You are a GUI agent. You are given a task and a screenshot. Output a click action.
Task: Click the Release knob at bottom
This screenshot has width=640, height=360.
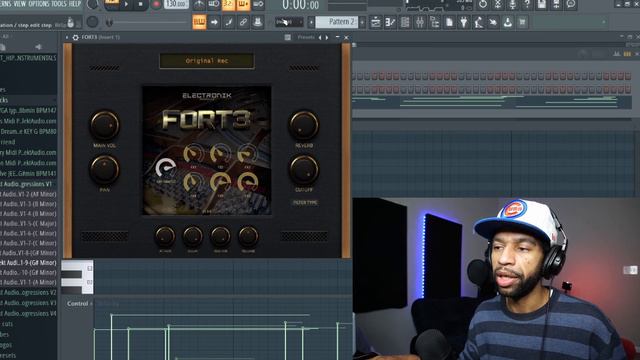(x=248, y=236)
